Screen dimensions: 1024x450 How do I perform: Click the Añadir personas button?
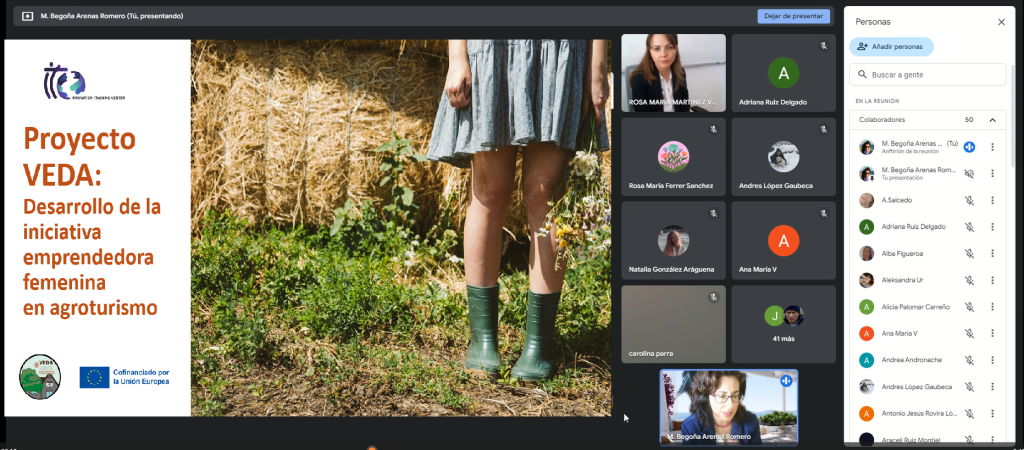pos(891,47)
